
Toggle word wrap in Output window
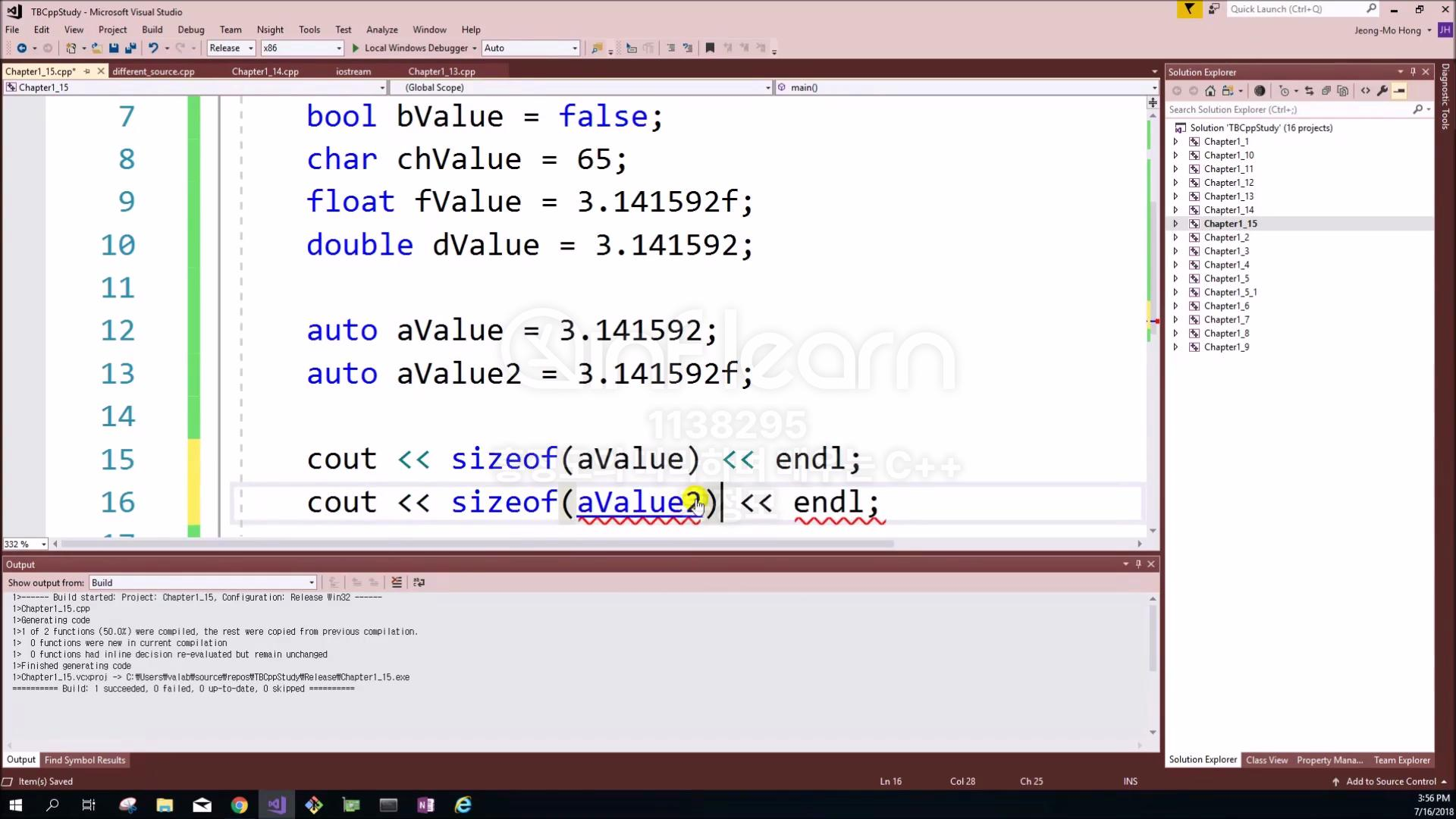[419, 582]
